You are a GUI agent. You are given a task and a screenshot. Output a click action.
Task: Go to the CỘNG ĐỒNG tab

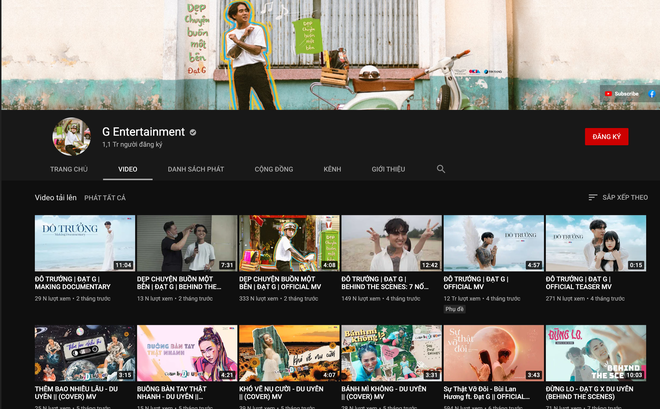click(x=274, y=169)
